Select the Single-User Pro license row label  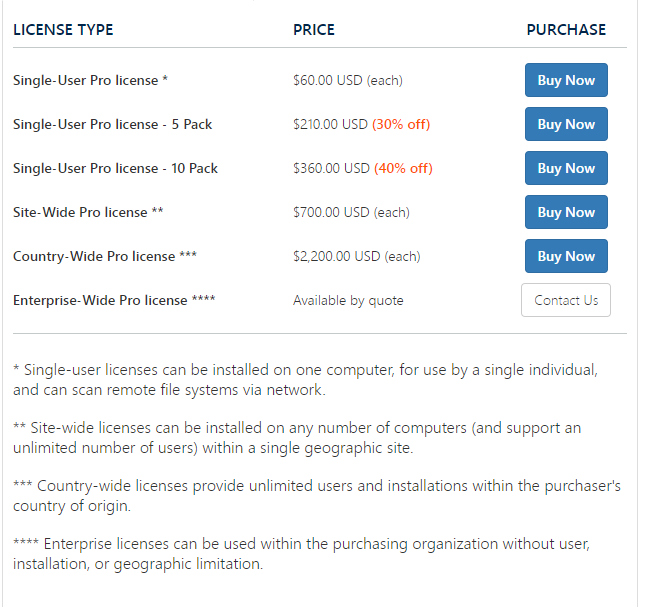point(90,80)
